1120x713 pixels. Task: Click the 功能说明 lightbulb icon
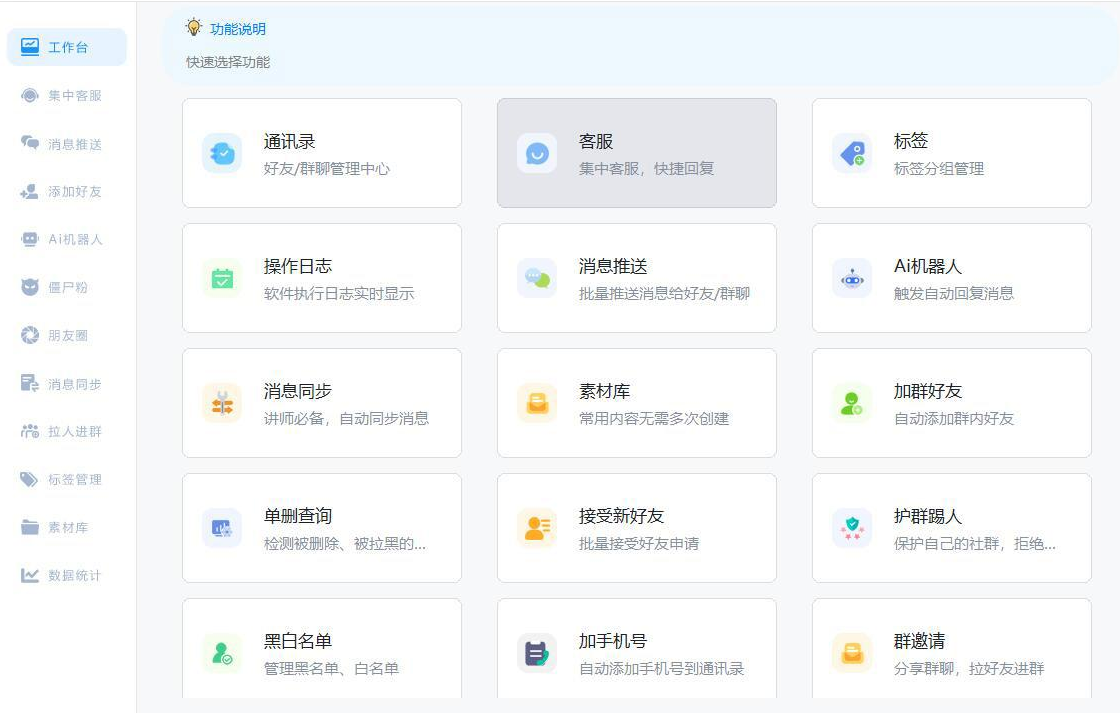point(194,28)
